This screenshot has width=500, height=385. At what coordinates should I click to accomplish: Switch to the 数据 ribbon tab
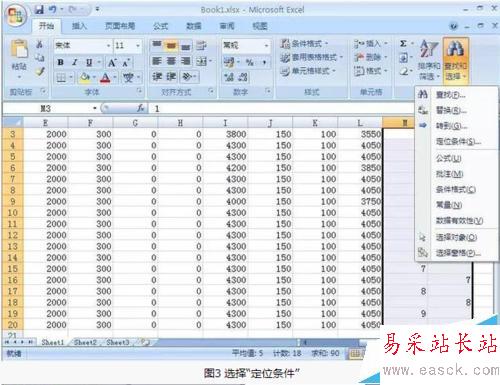(x=194, y=26)
